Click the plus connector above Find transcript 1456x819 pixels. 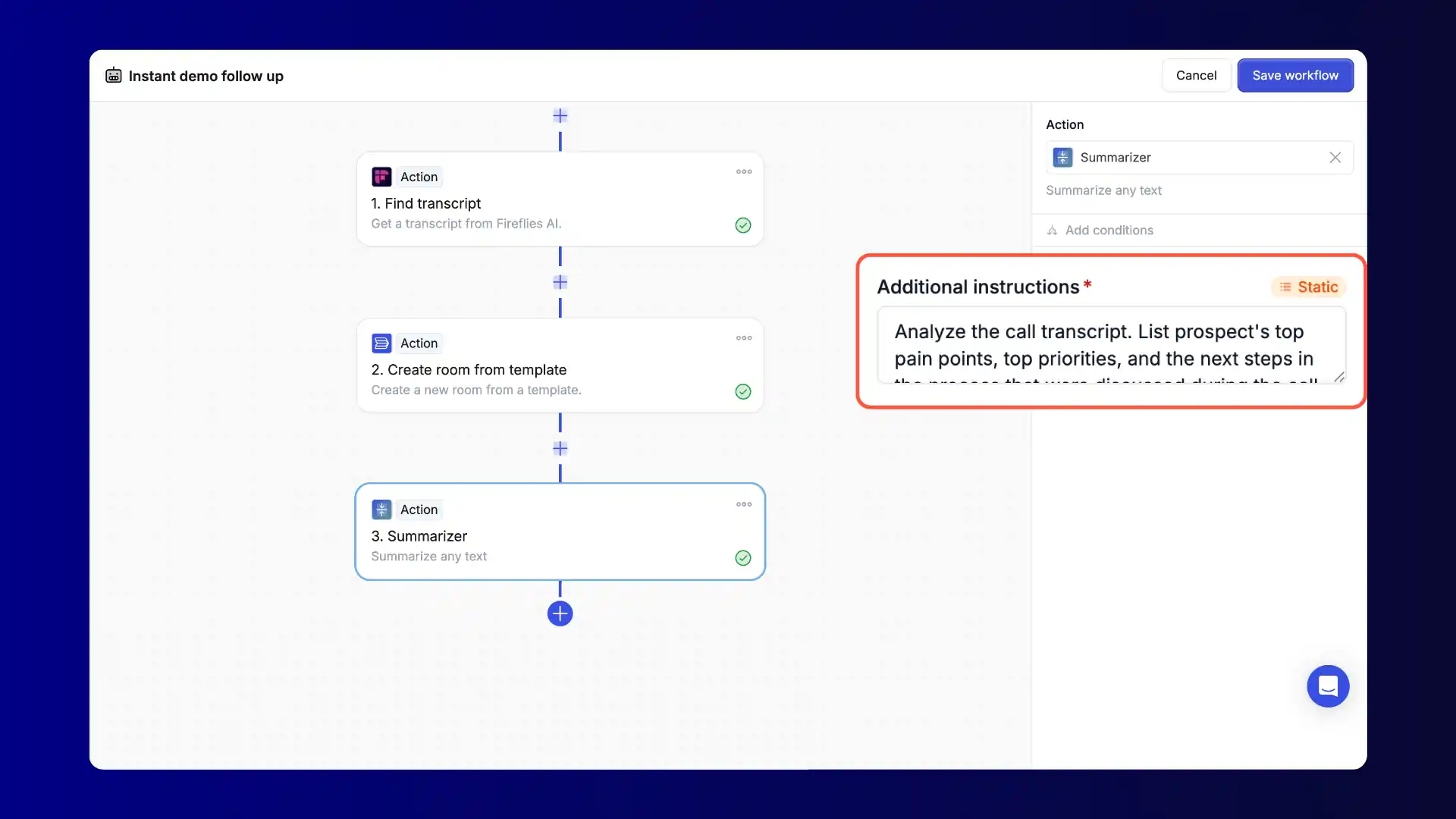pos(560,116)
